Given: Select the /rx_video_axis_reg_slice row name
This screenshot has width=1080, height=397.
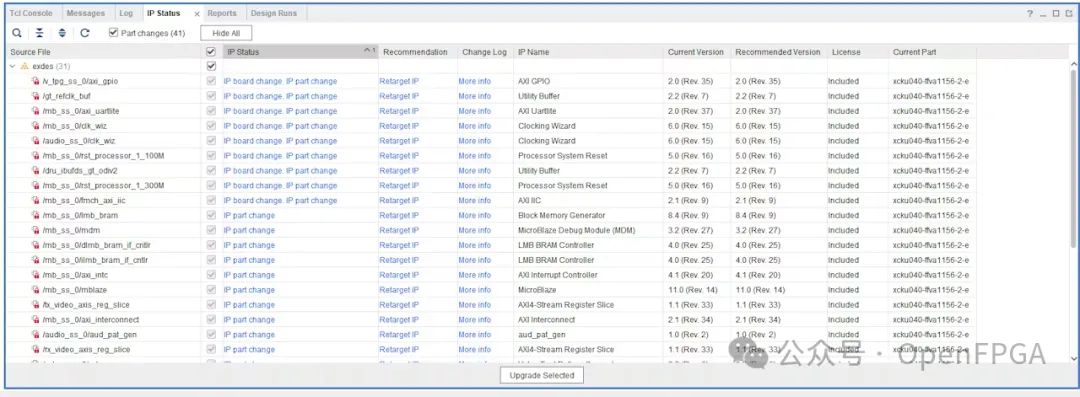Looking at the screenshot, I should [x=86, y=349].
